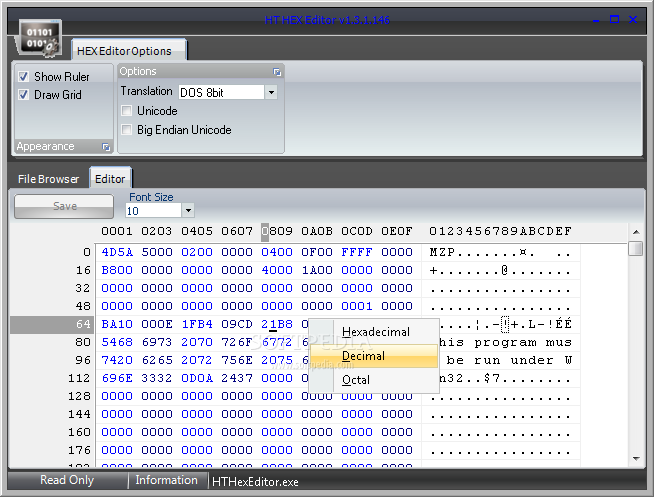Click hex value BA10 in row 64
The height and width of the screenshot is (497, 654).
pyautogui.click(x=117, y=324)
